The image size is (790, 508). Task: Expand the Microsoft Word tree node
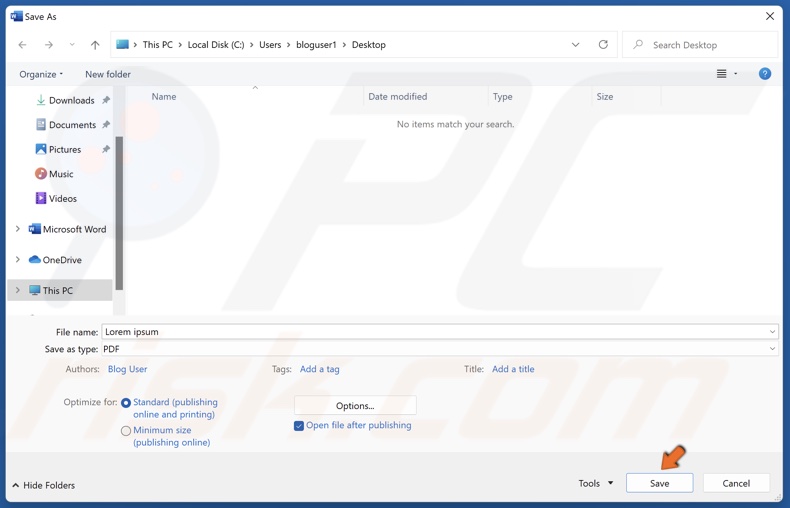pyautogui.click(x=18, y=229)
